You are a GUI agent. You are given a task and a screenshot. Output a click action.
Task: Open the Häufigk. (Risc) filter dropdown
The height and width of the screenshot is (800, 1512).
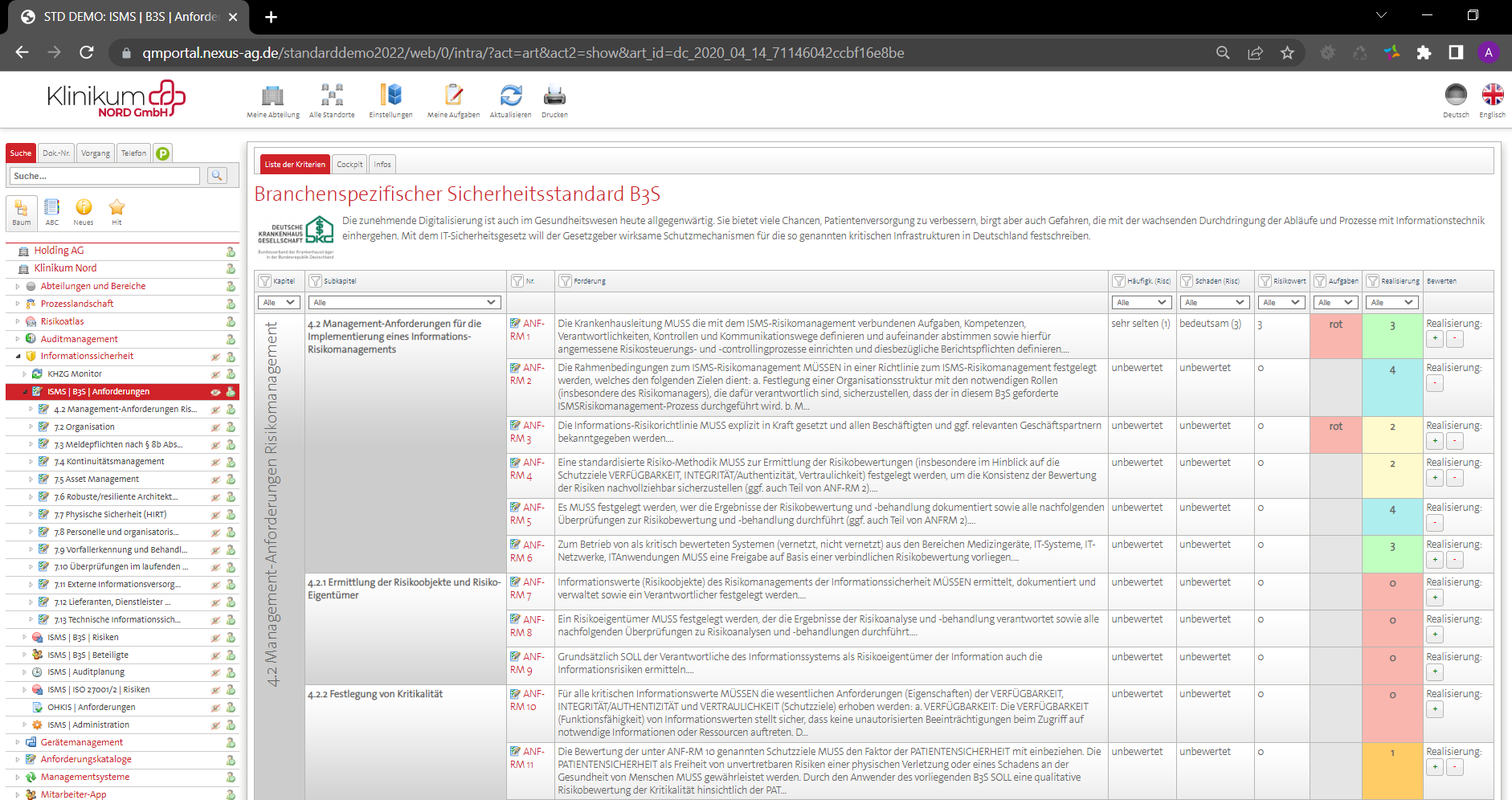(1141, 302)
